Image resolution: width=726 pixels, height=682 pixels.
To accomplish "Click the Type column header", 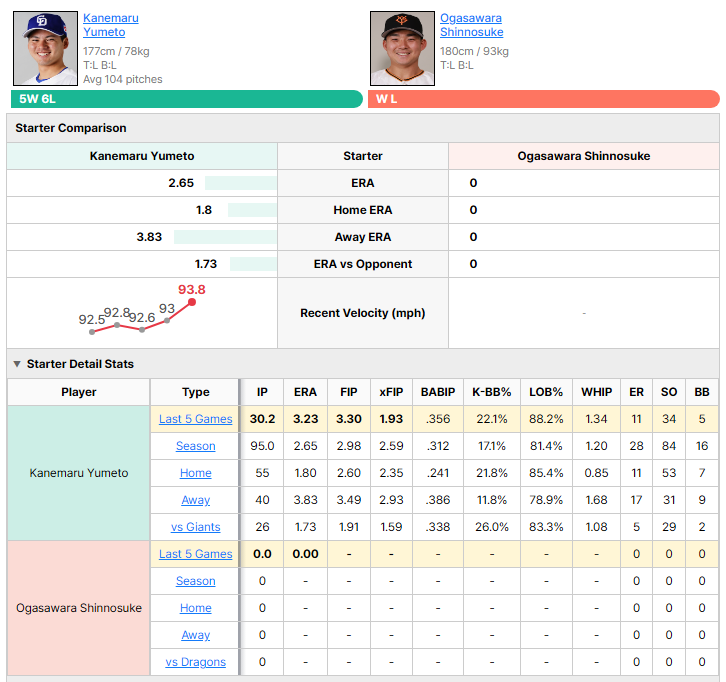I will click(x=195, y=392).
